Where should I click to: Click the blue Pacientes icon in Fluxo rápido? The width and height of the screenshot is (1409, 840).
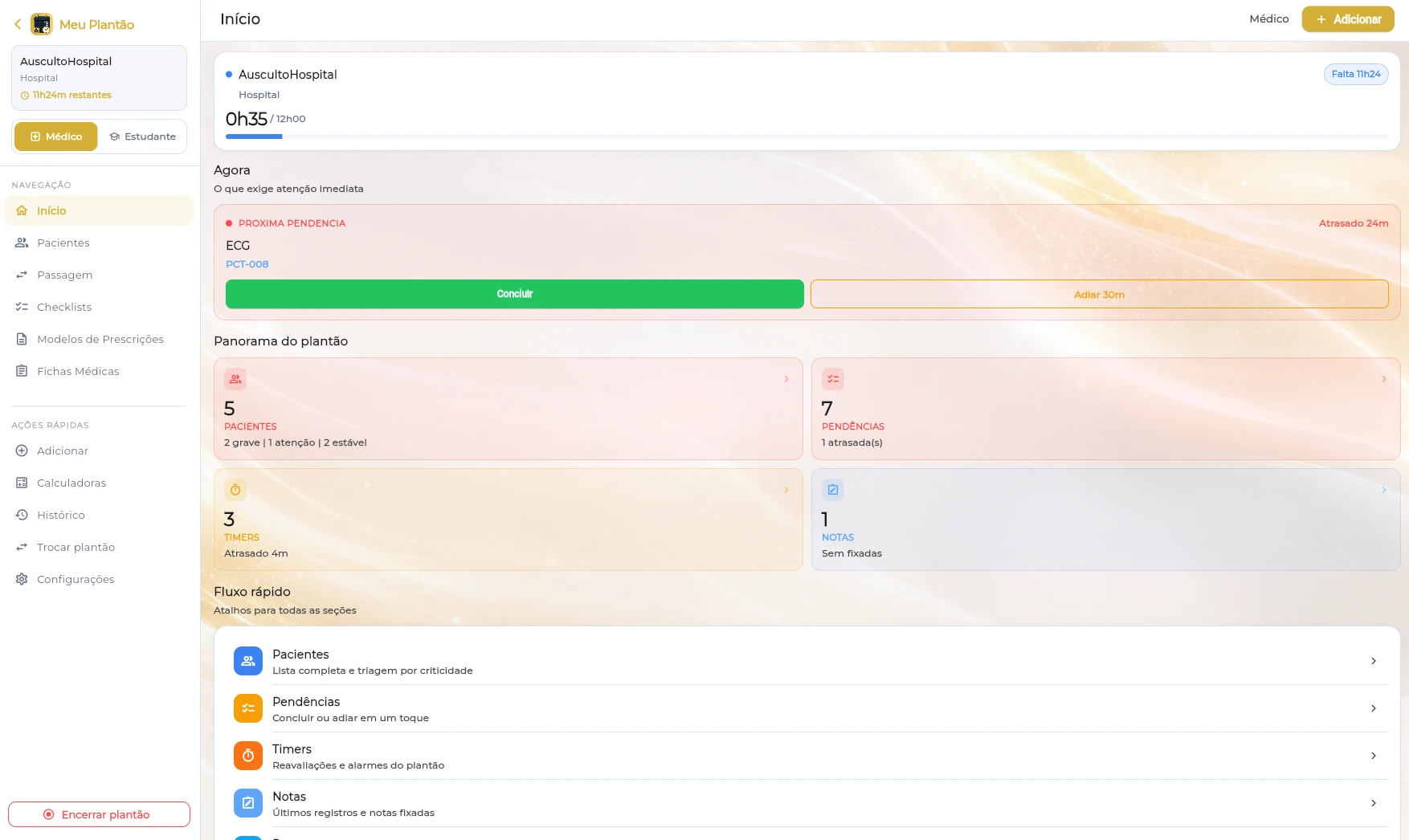point(248,661)
